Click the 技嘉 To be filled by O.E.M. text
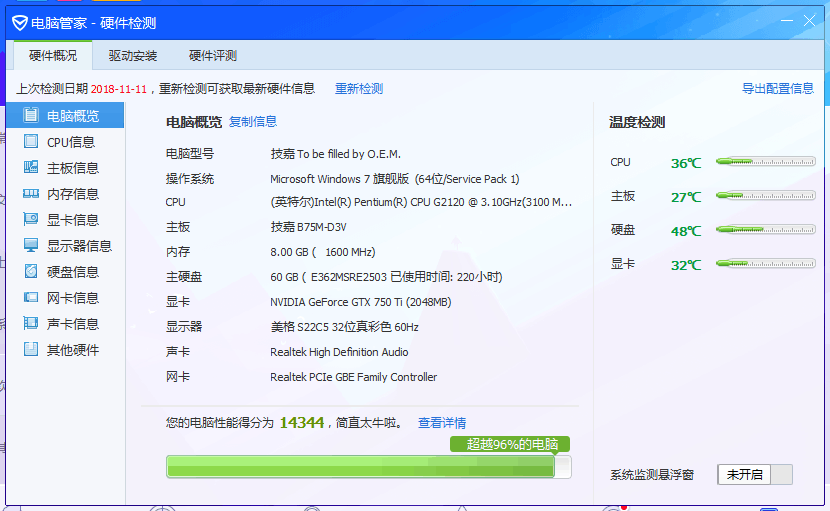The width and height of the screenshot is (830, 511). click(x=336, y=154)
